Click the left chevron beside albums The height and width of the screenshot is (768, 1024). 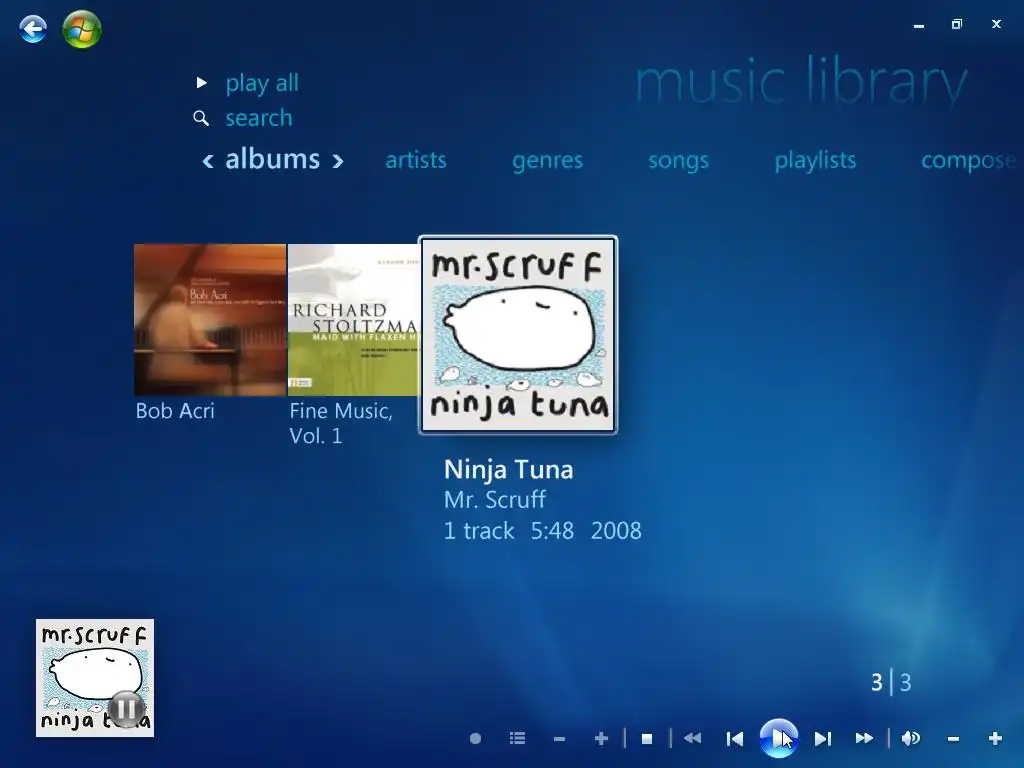pos(208,161)
